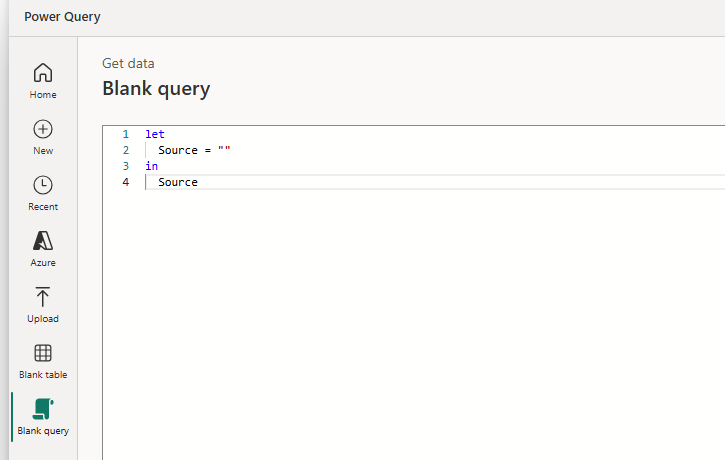The width and height of the screenshot is (725, 460).
Task: Click the Upload arrow icon
Action: tap(43, 297)
